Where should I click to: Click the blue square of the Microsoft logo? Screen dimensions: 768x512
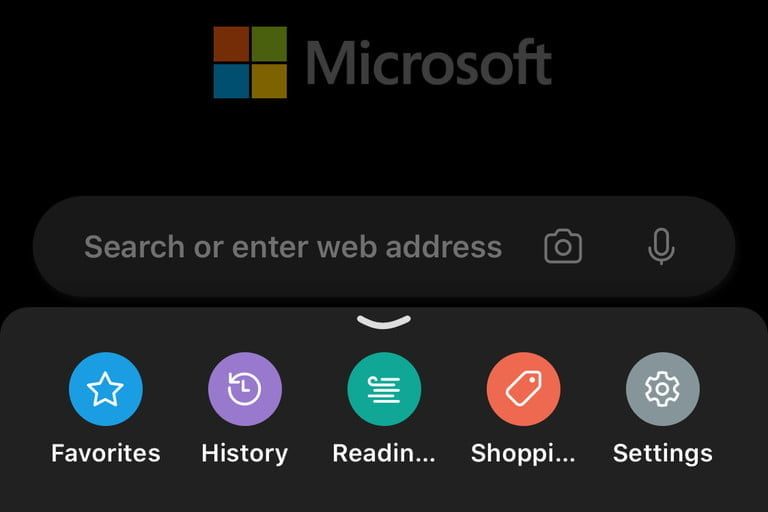[x=231, y=81]
